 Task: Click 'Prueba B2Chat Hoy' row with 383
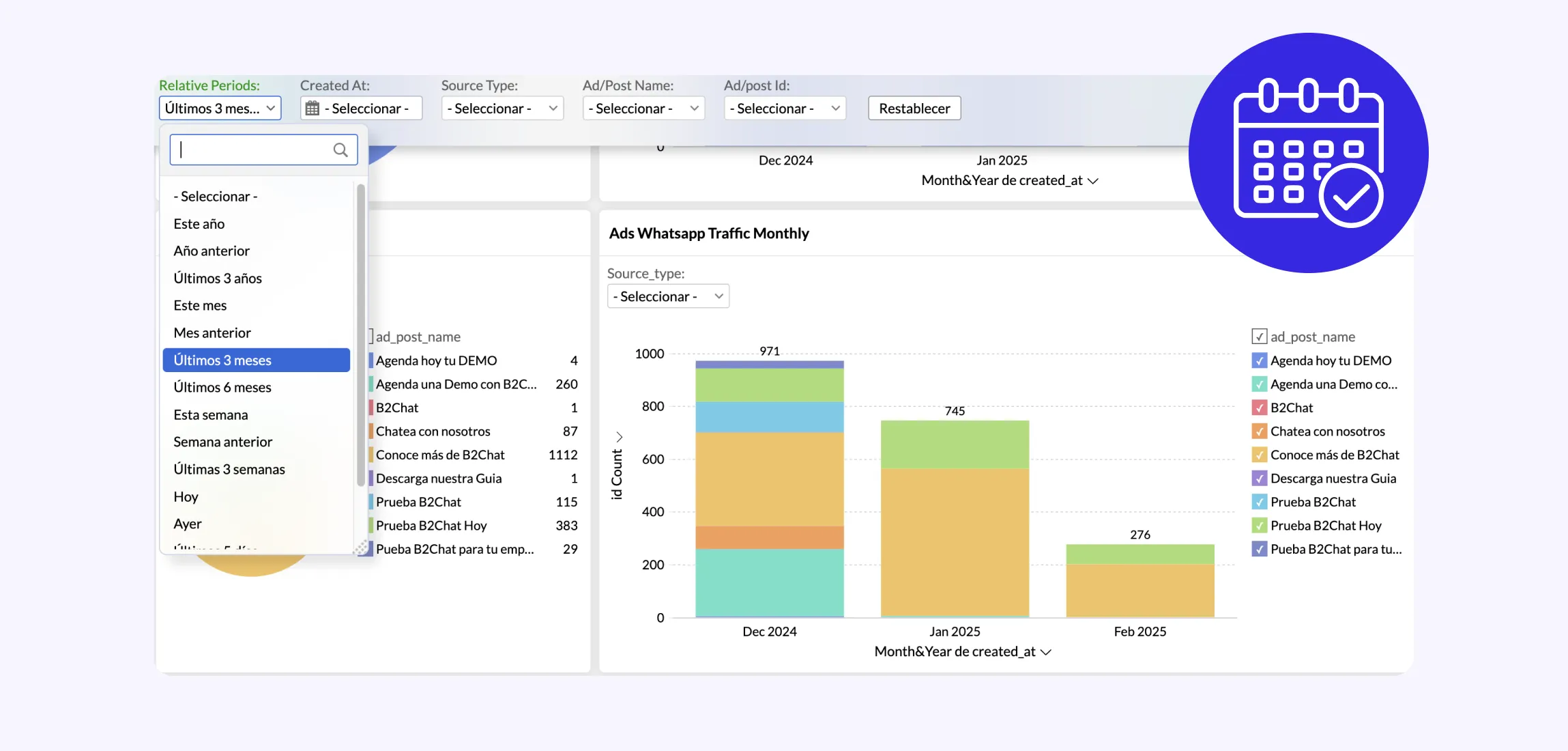tap(474, 526)
